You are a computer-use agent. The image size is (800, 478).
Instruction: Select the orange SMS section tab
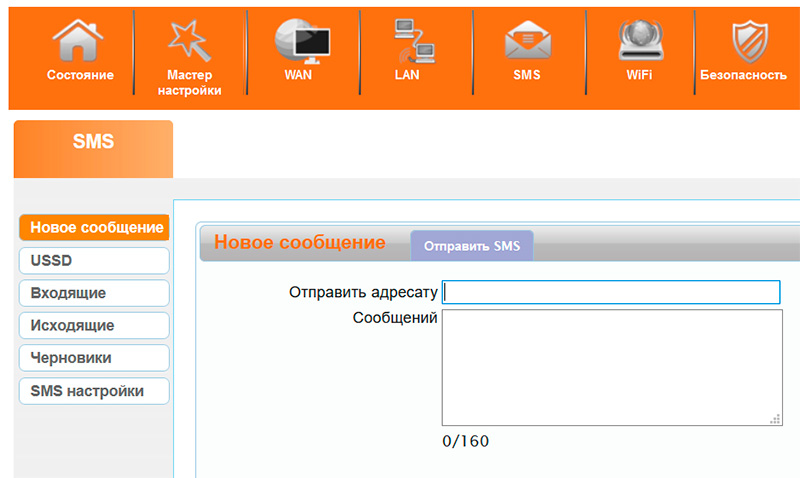point(93,147)
